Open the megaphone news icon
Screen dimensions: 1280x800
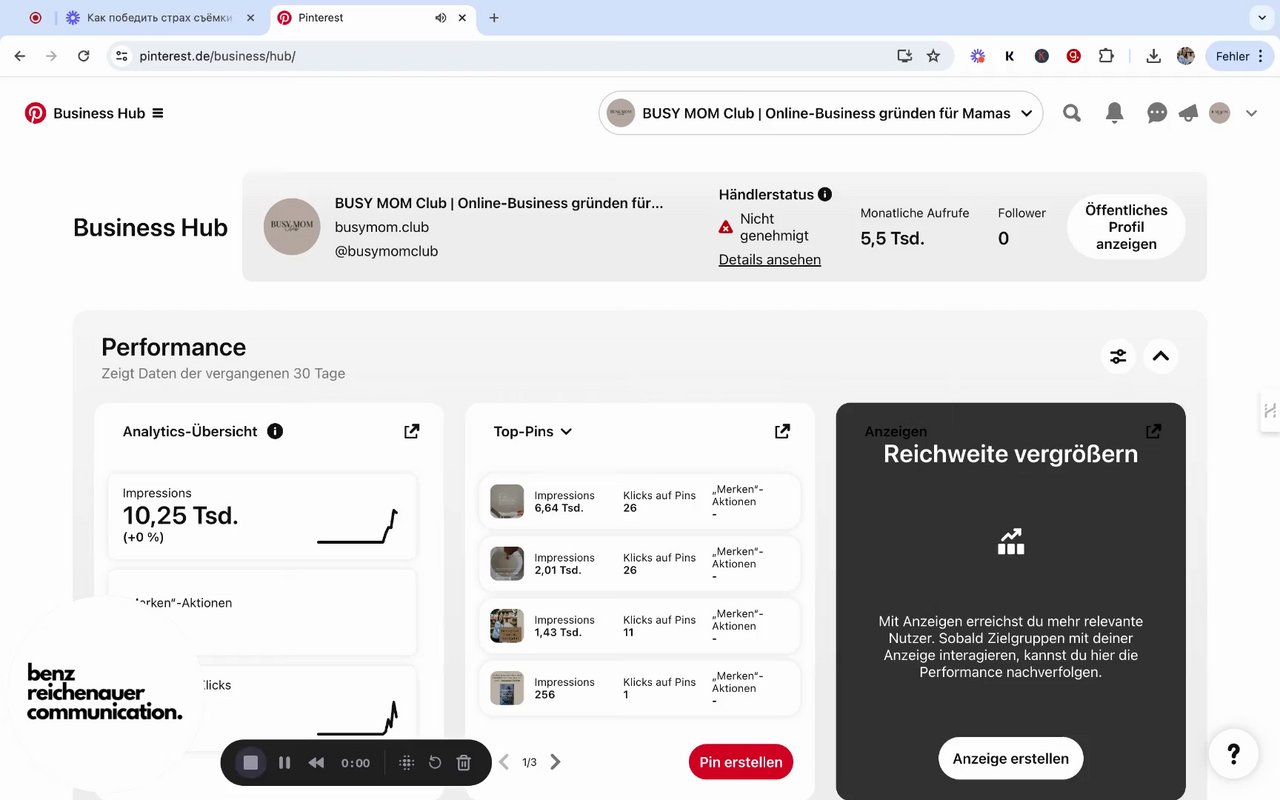tap(1188, 113)
